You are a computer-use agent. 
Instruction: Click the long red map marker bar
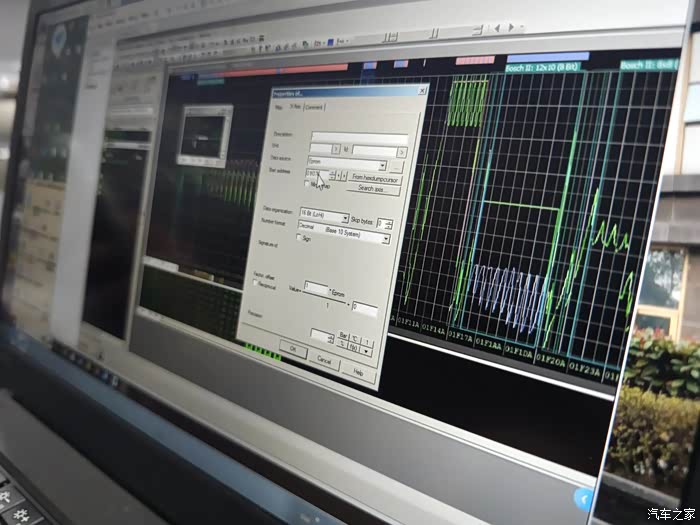(285, 71)
